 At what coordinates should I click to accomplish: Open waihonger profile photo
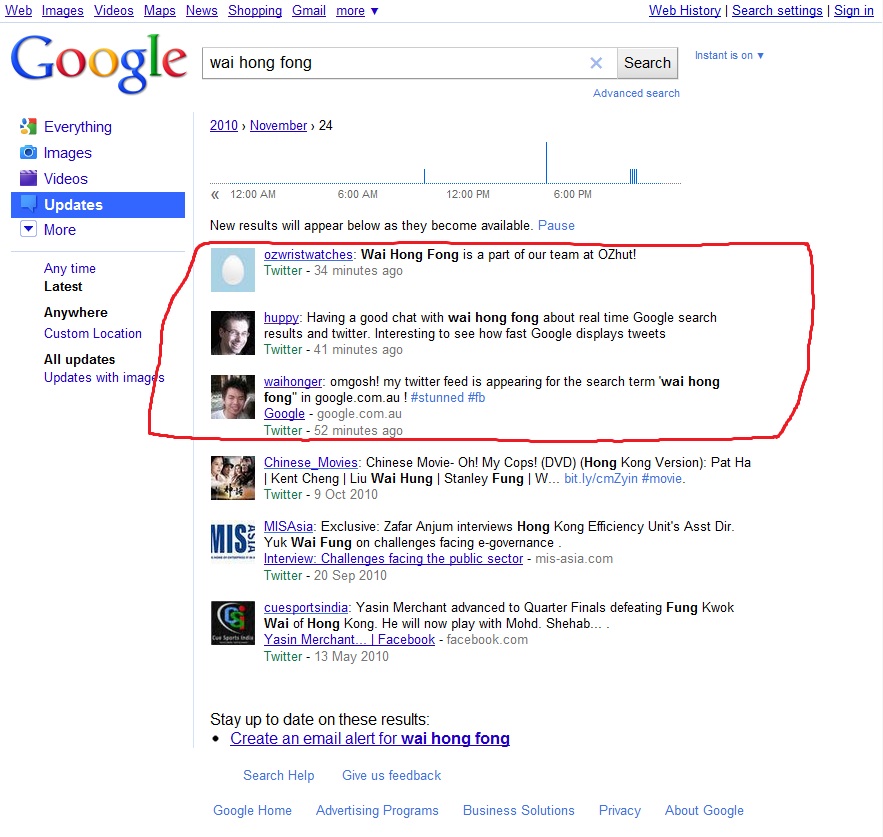[233, 397]
